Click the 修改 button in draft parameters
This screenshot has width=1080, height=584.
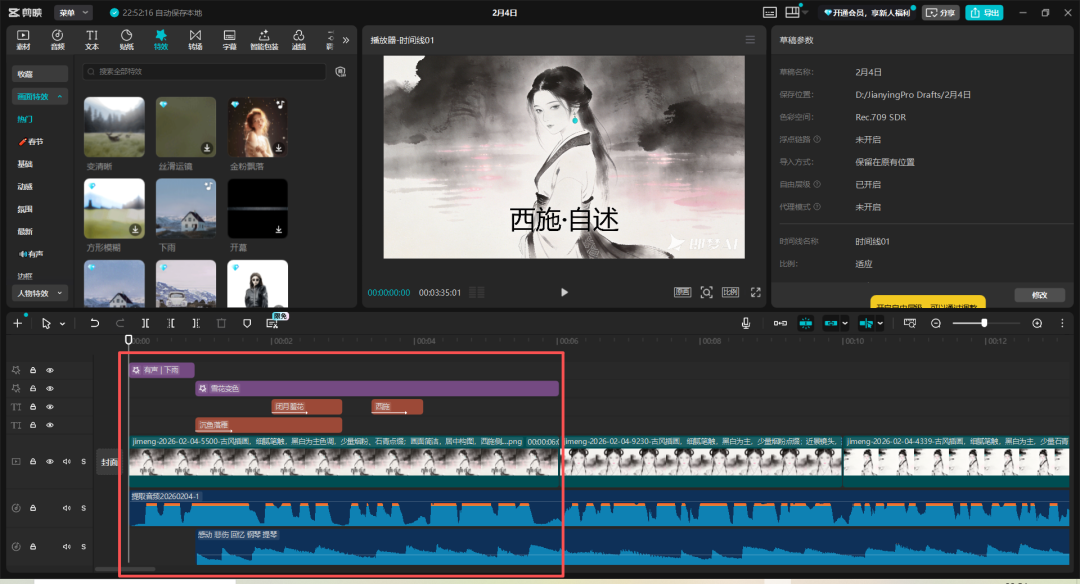click(1040, 296)
